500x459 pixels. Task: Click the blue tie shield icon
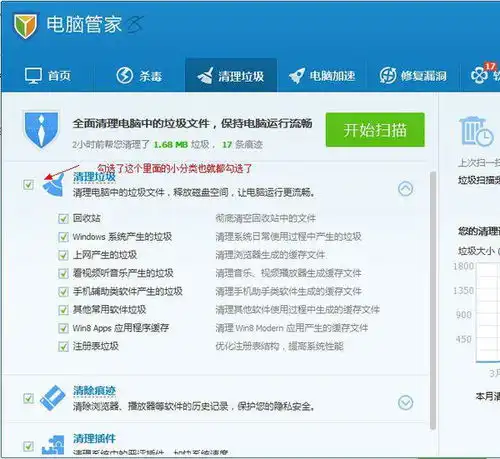(41, 130)
